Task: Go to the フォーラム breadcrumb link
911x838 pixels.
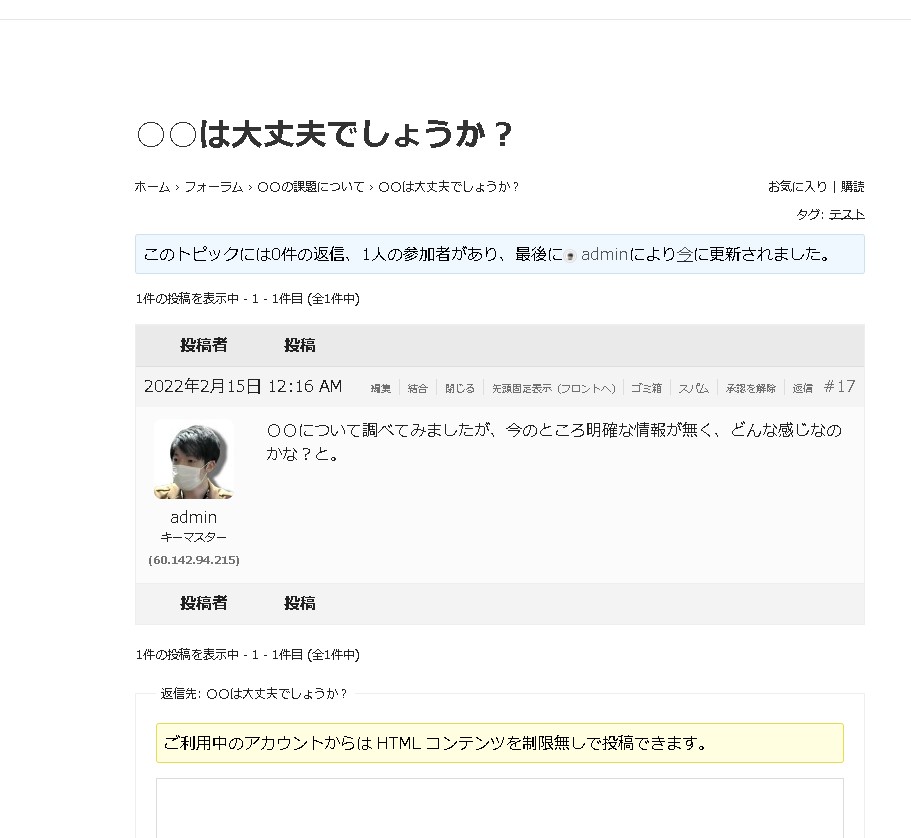Action: pos(214,187)
